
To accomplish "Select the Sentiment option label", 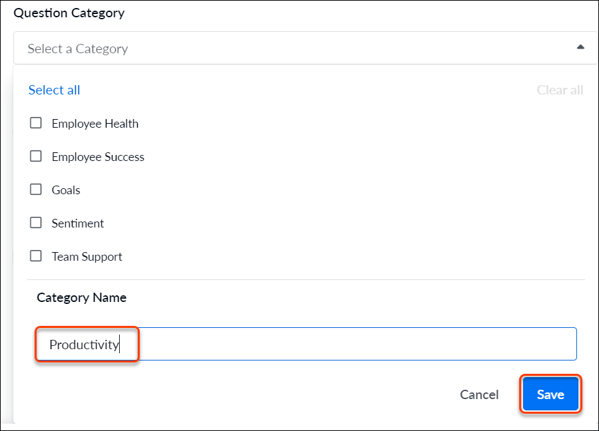I will coord(78,224).
